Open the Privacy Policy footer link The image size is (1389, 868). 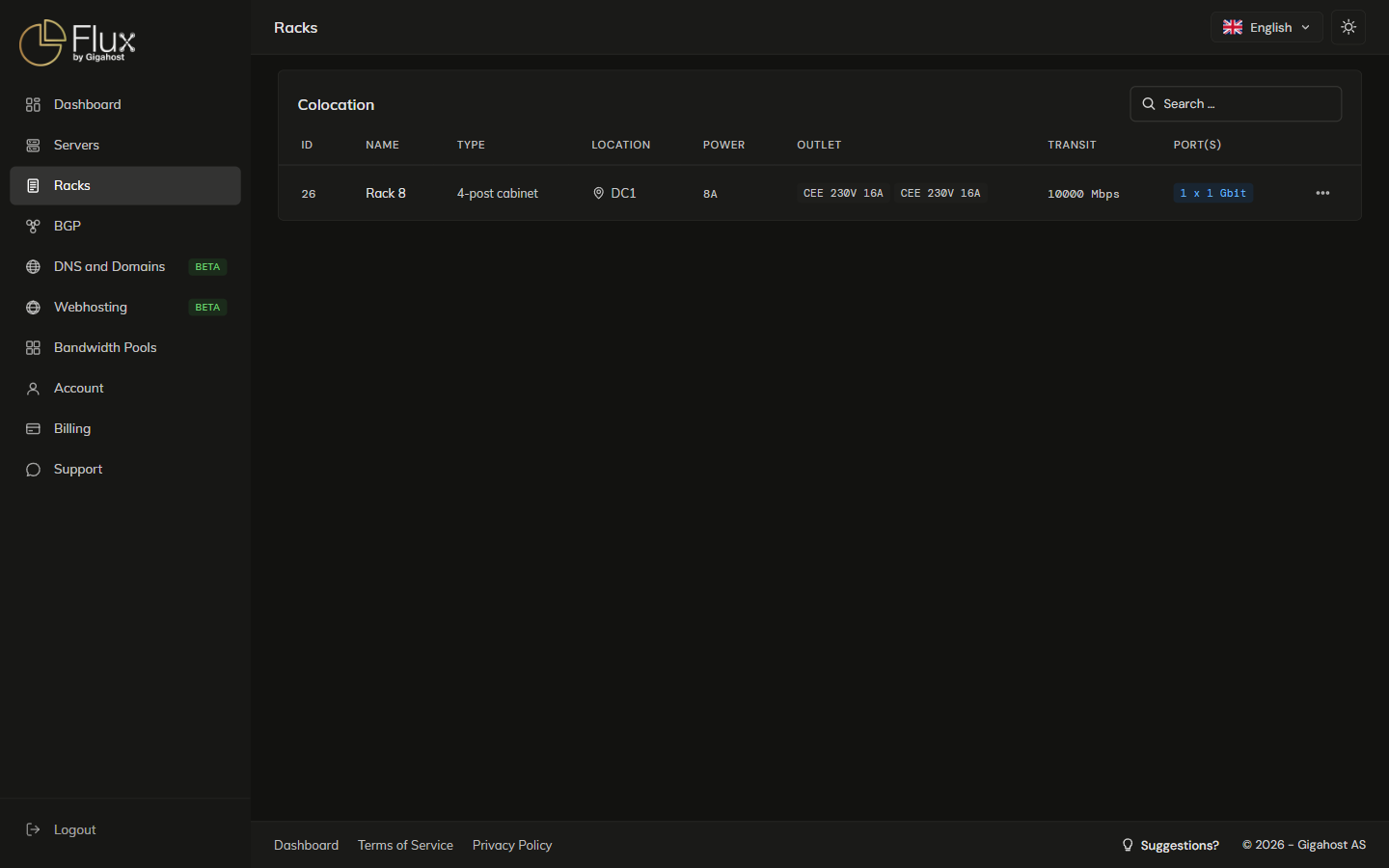coord(512,845)
